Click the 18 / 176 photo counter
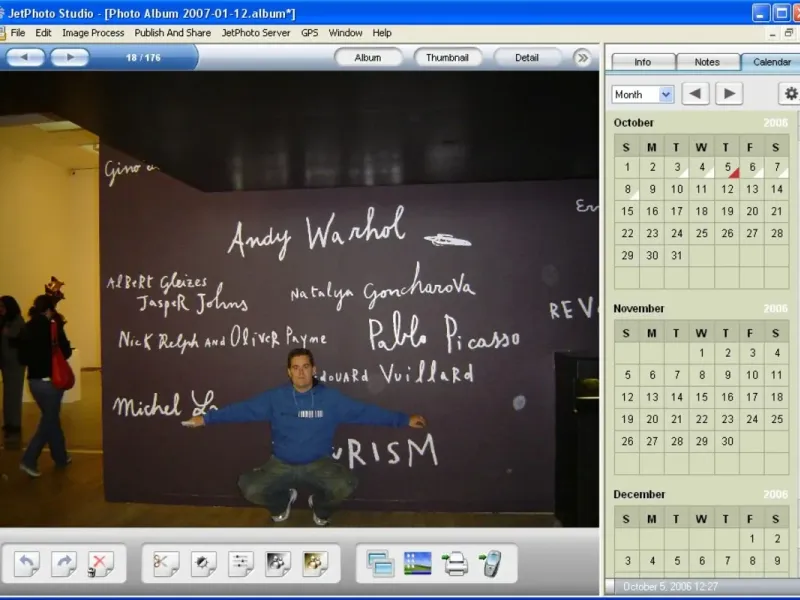Image resolution: width=800 pixels, height=600 pixels. tap(143, 58)
